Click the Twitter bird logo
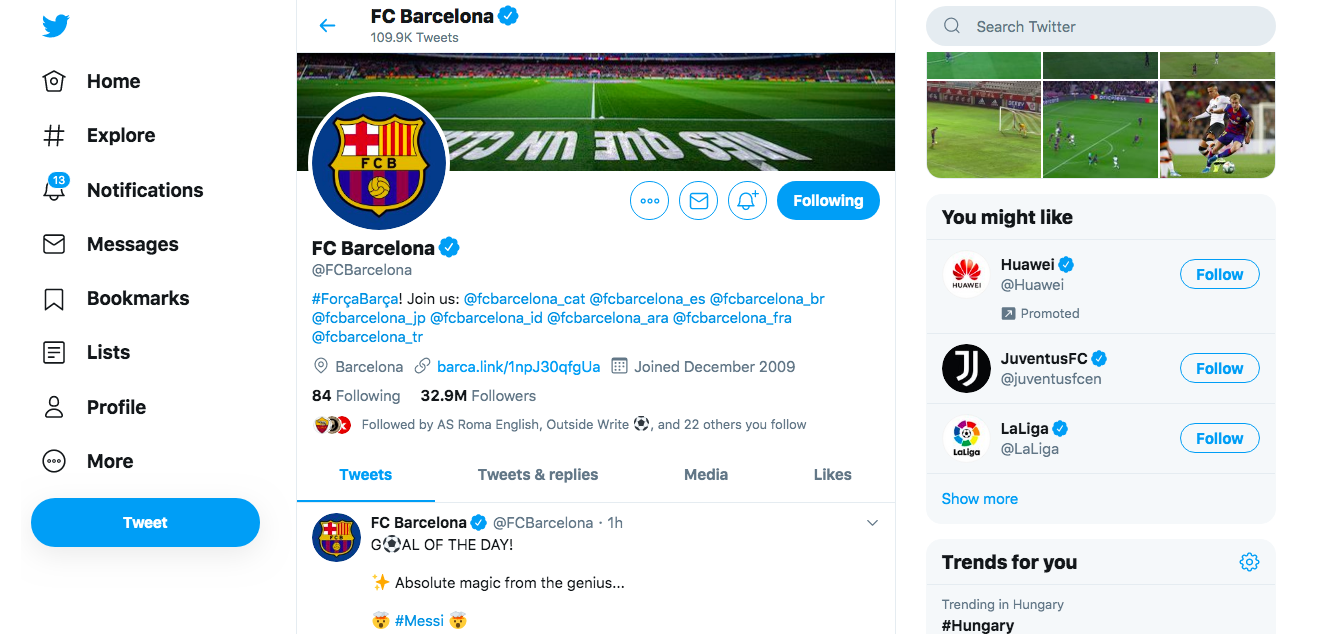This screenshot has height=634, width=1327. [x=56, y=26]
